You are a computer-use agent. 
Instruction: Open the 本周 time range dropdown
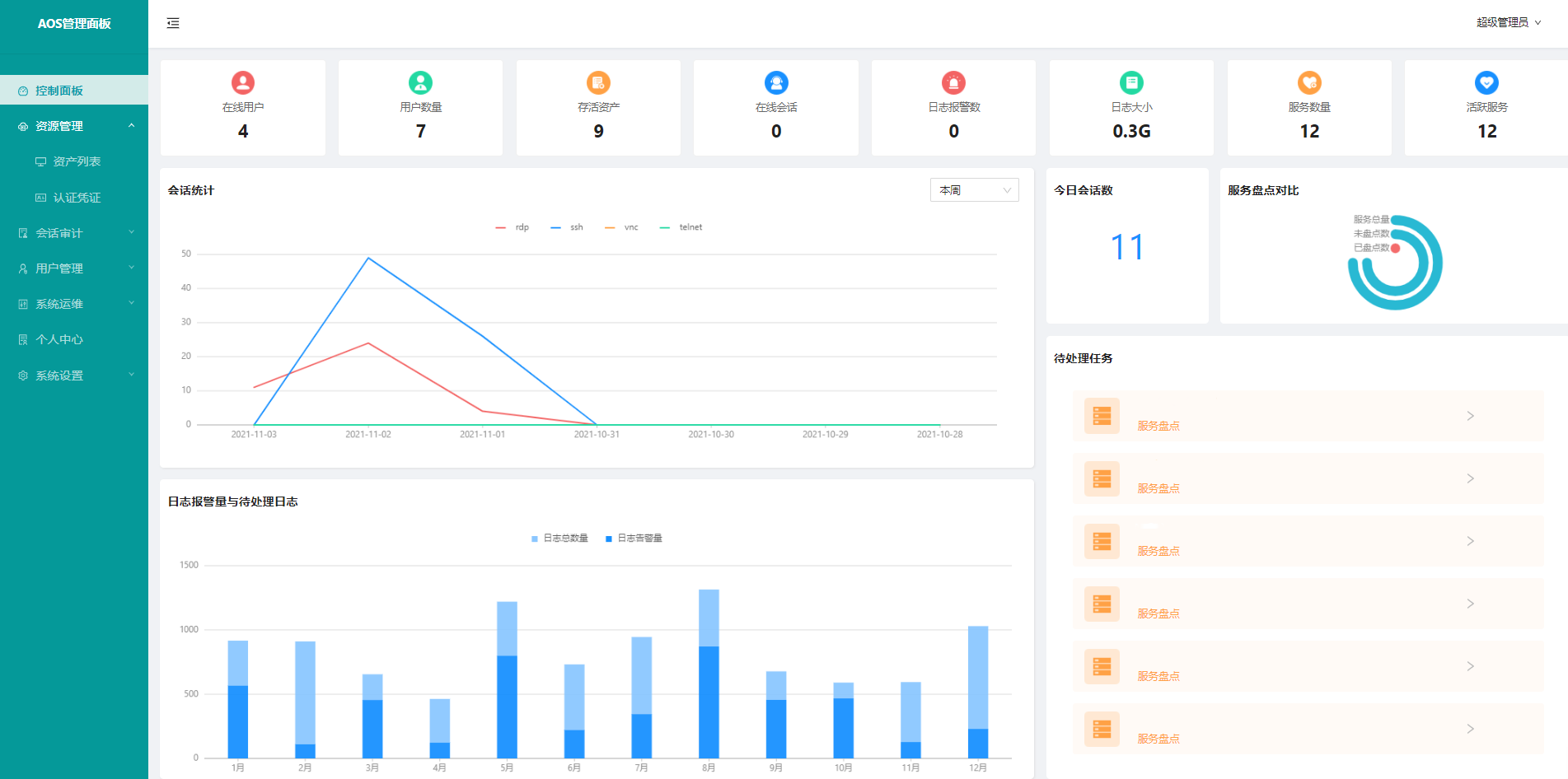coord(974,190)
